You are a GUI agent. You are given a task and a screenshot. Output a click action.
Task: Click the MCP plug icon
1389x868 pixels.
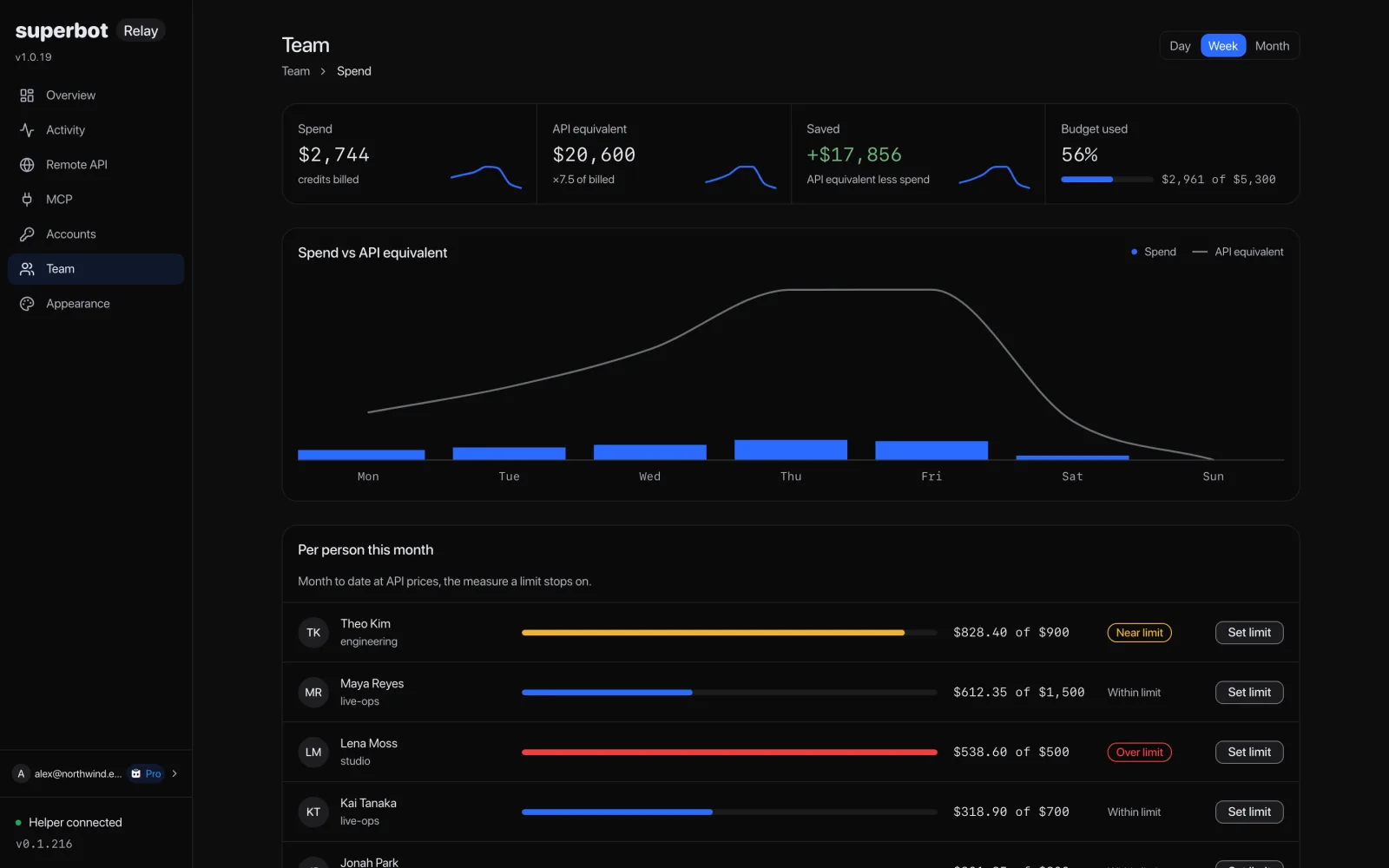[27, 200]
